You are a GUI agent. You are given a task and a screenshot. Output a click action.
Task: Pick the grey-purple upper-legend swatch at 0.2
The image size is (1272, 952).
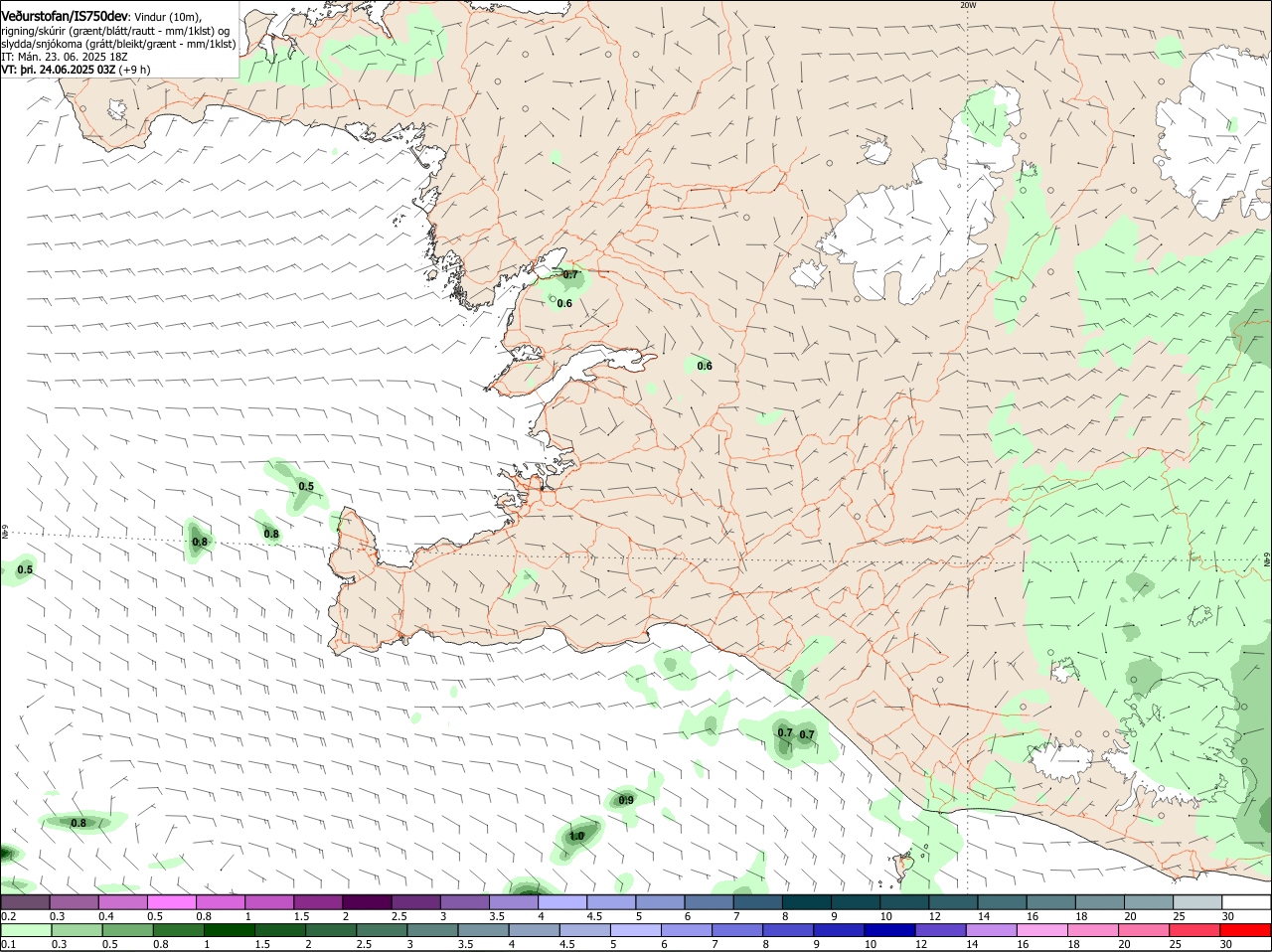[25, 902]
